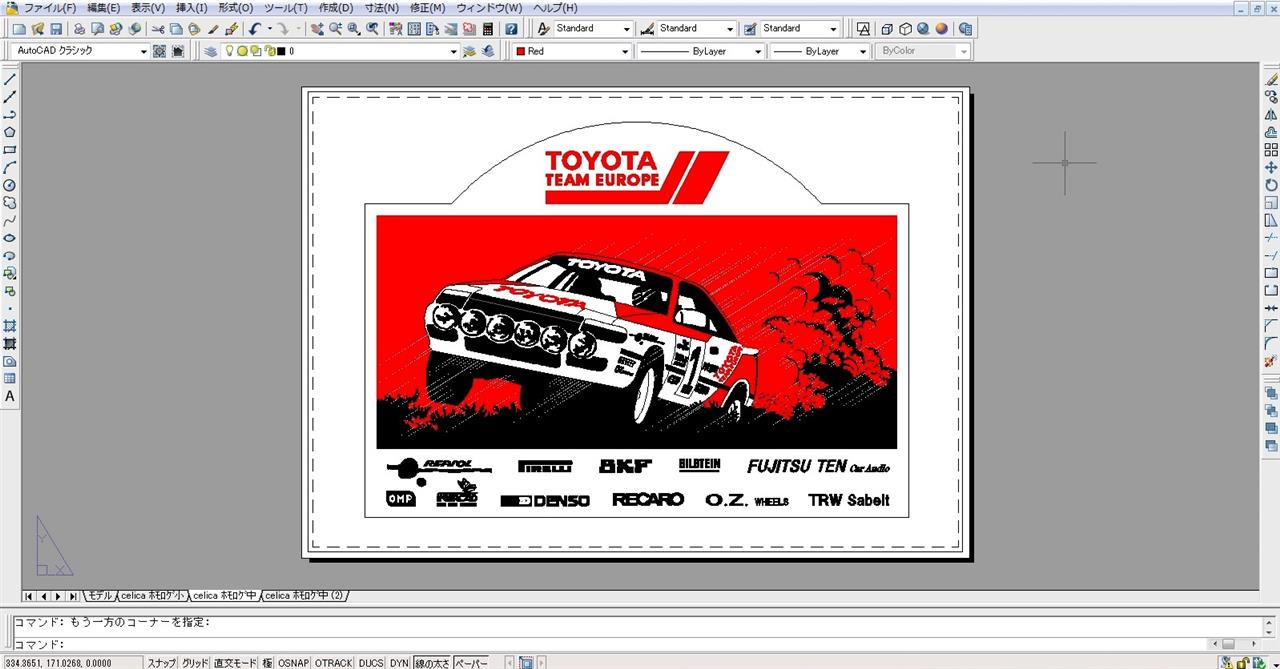Click layer 0 black color swatch
This screenshot has height=669, width=1280.
click(x=281, y=51)
